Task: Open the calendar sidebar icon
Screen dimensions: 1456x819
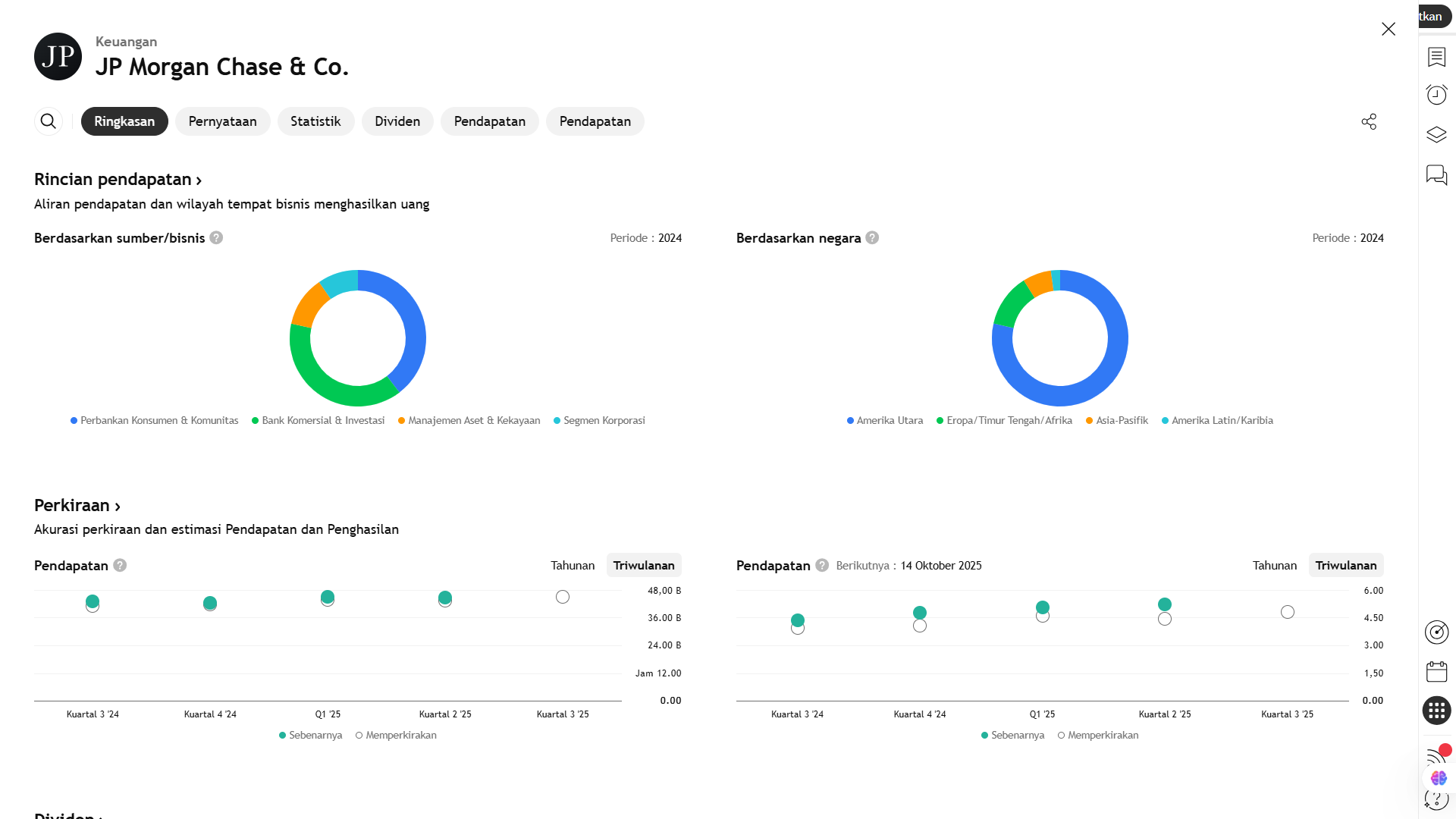Action: pyautogui.click(x=1436, y=672)
